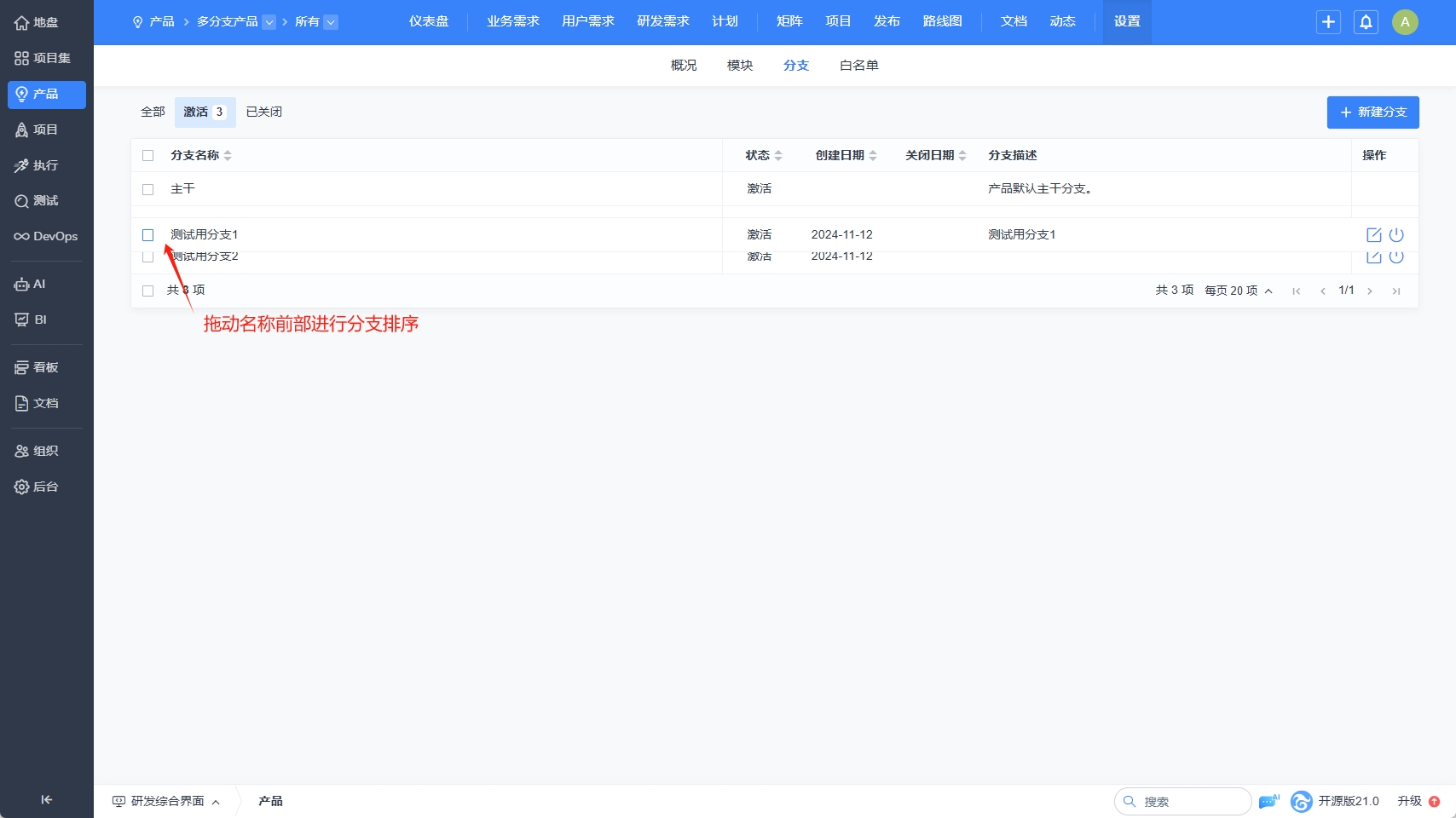Open the AI assistant chat icon
This screenshot has width=1456, height=818.
1268,801
